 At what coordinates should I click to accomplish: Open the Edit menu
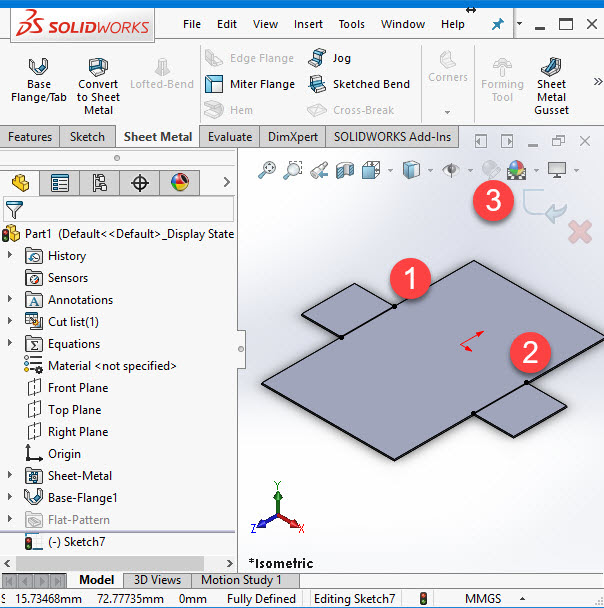point(226,24)
